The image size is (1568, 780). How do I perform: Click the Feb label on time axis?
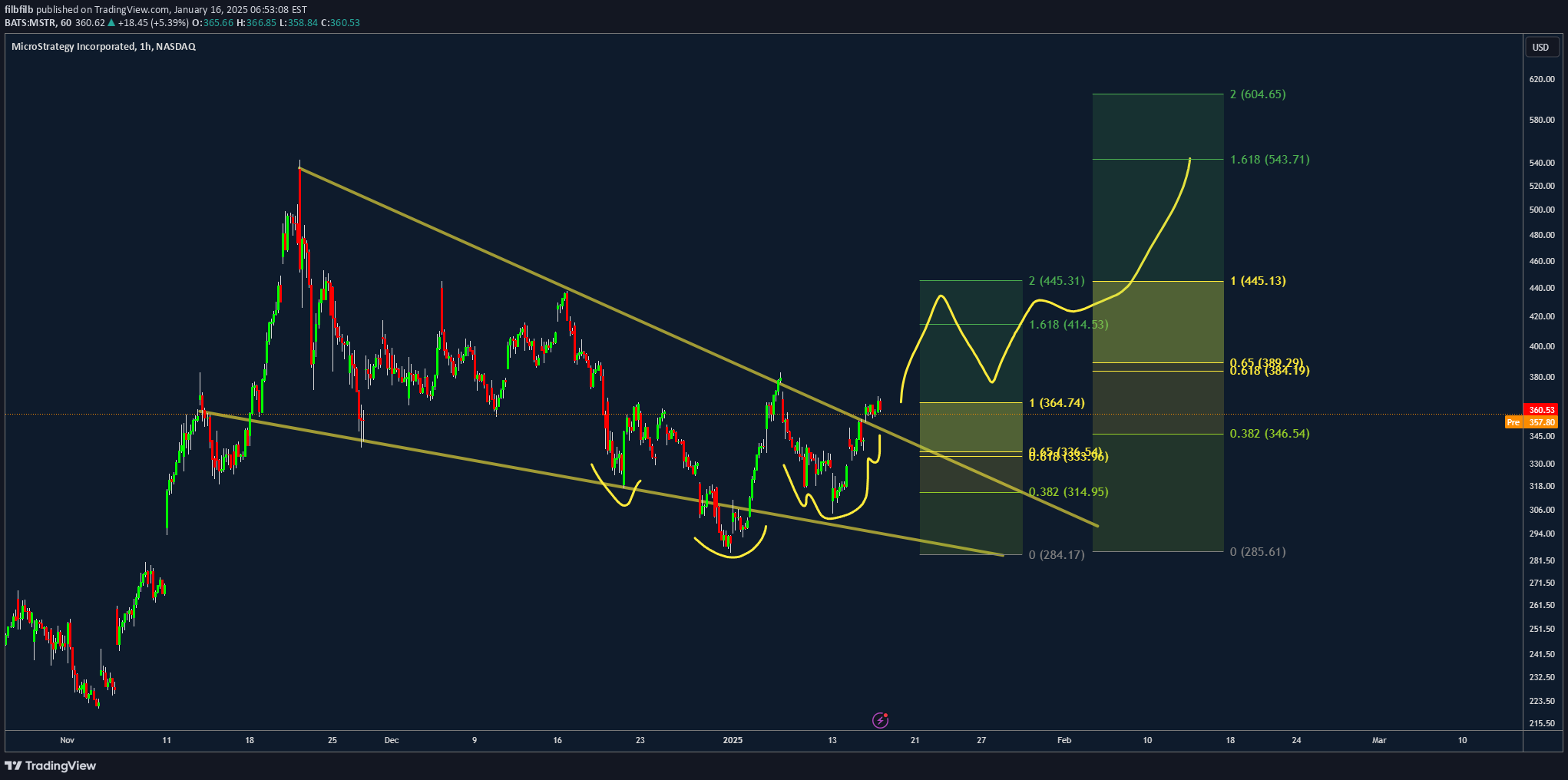pos(1064,740)
